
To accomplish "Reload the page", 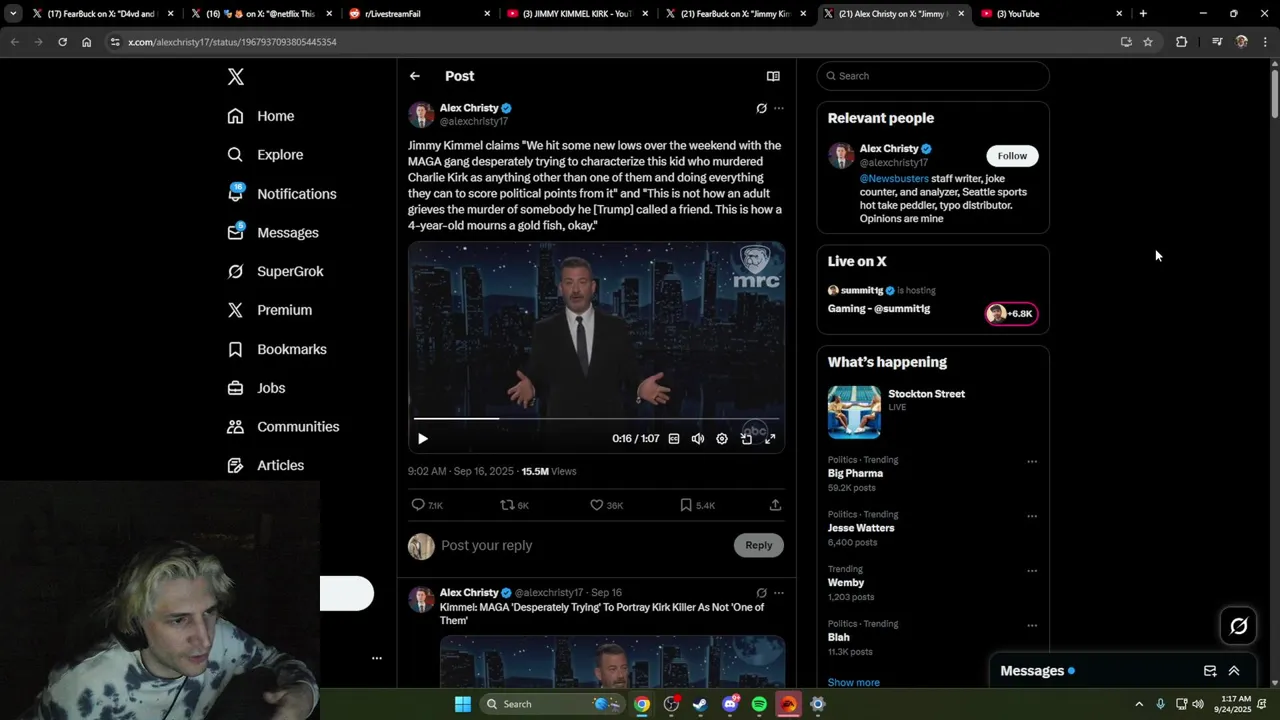I will [x=62, y=42].
